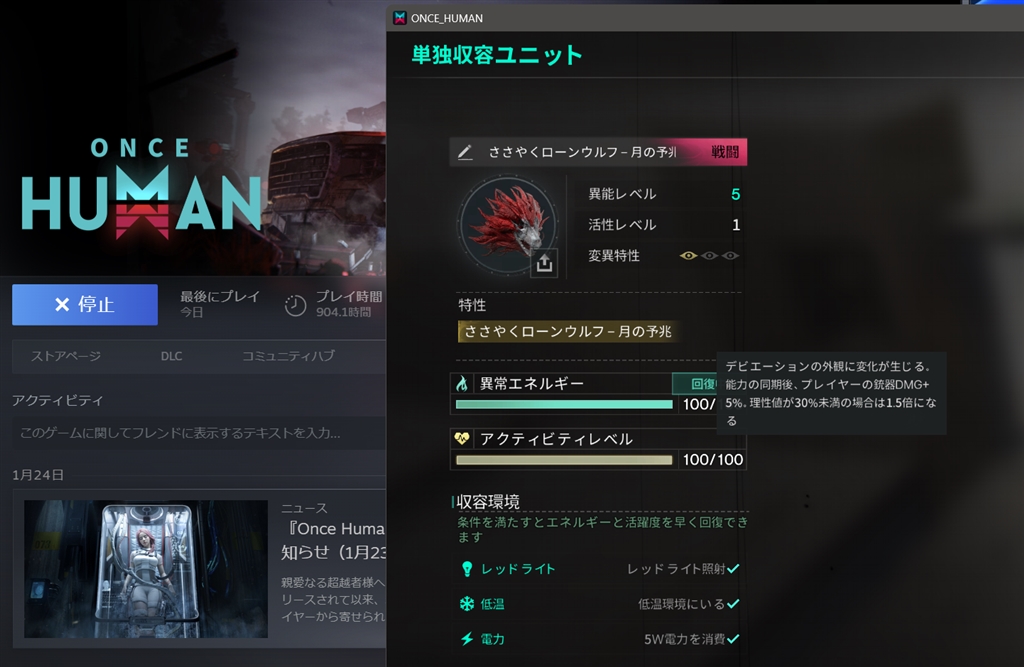Open the 『Once Human news headline link
The image size is (1024, 667).
[x=333, y=540]
